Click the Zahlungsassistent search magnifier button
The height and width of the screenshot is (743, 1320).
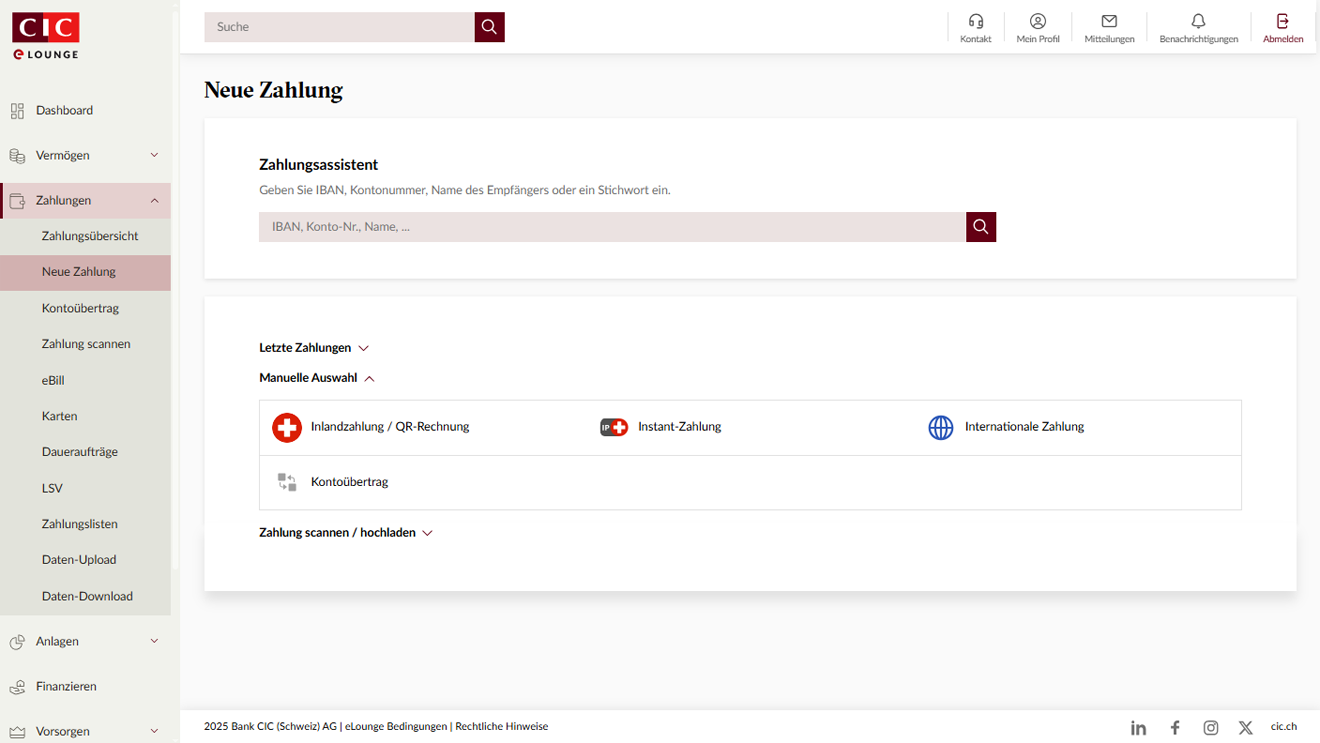tap(980, 227)
